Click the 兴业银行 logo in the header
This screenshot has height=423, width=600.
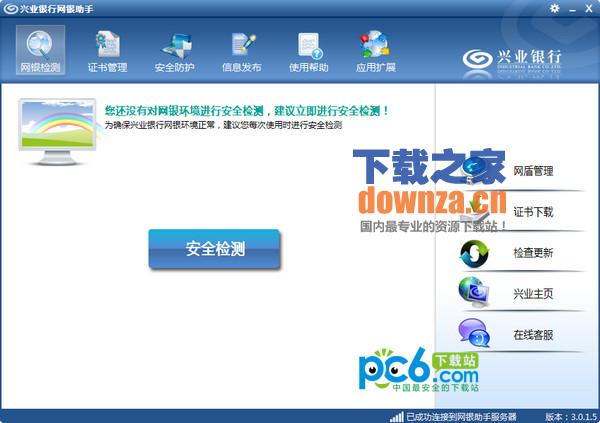coord(512,61)
